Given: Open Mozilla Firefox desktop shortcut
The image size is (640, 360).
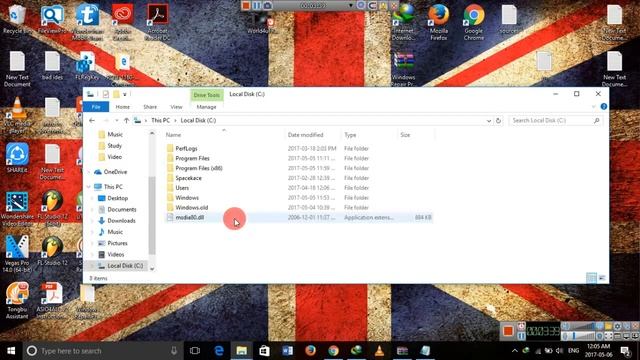Looking at the screenshot, I should (x=439, y=22).
